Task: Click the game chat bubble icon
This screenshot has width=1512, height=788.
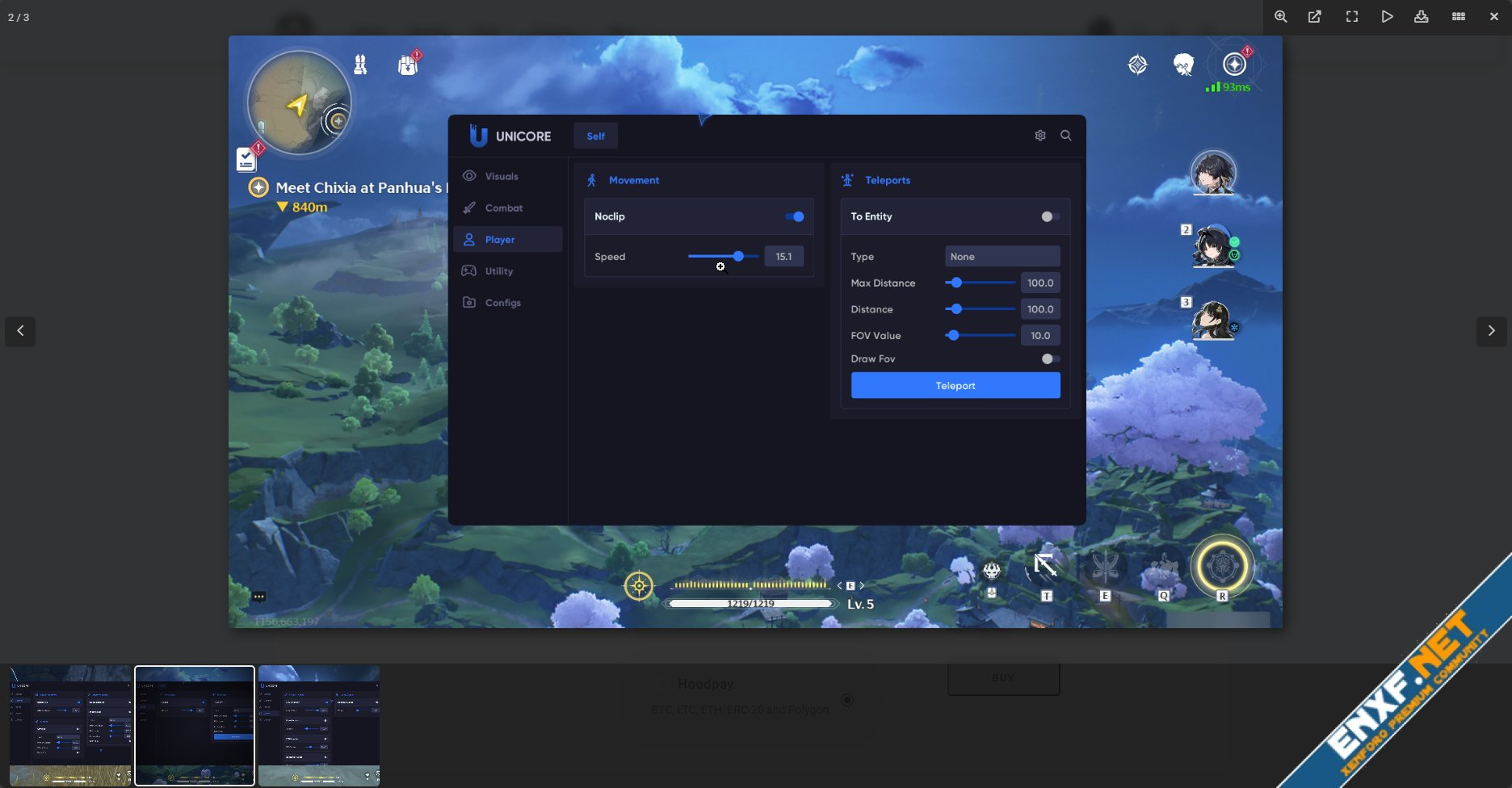Action: [x=258, y=597]
